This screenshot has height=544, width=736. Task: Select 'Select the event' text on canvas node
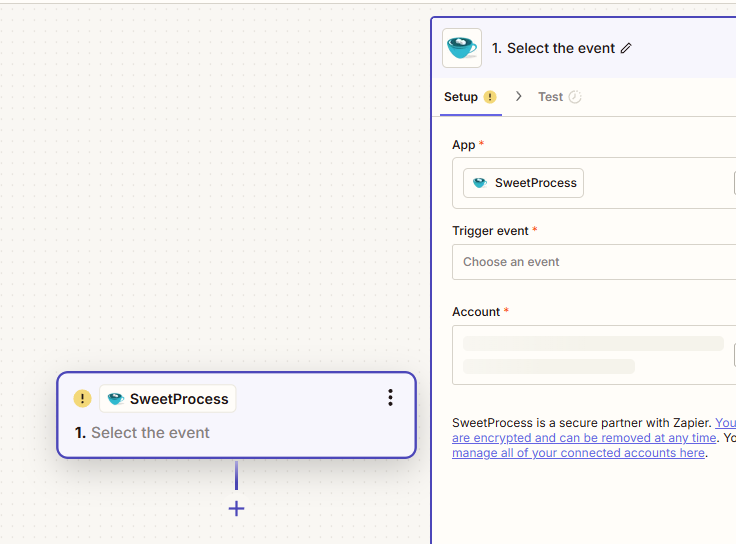pyautogui.click(x=150, y=433)
